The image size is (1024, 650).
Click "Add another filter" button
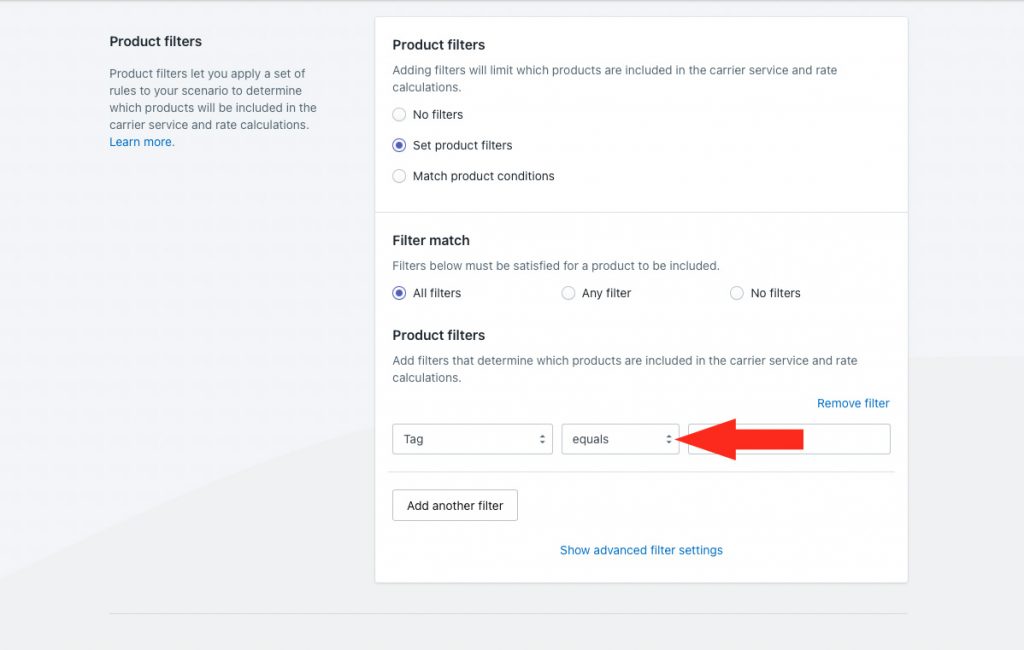pyautogui.click(x=455, y=505)
